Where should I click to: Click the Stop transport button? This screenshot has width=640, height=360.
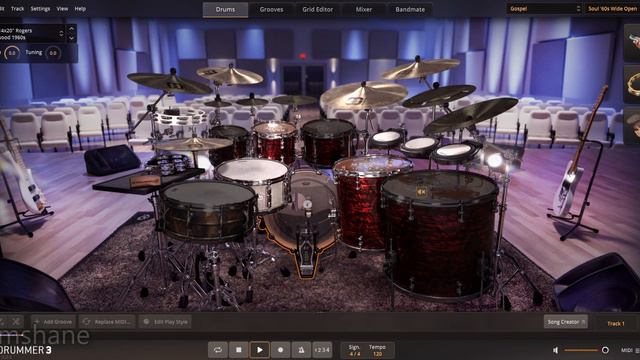(x=239, y=350)
